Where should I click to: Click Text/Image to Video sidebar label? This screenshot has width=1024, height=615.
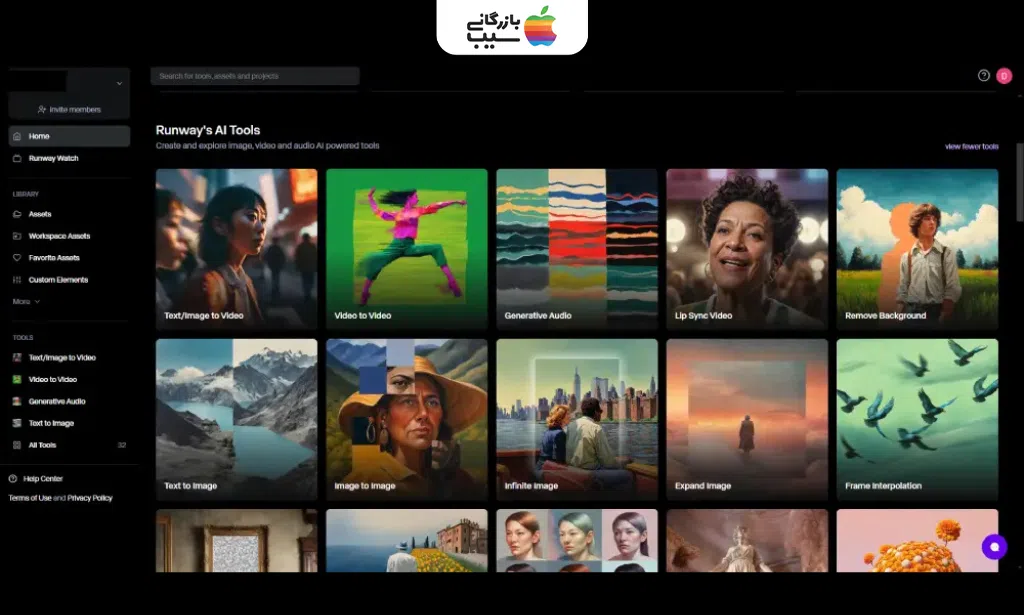(x=62, y=357)
